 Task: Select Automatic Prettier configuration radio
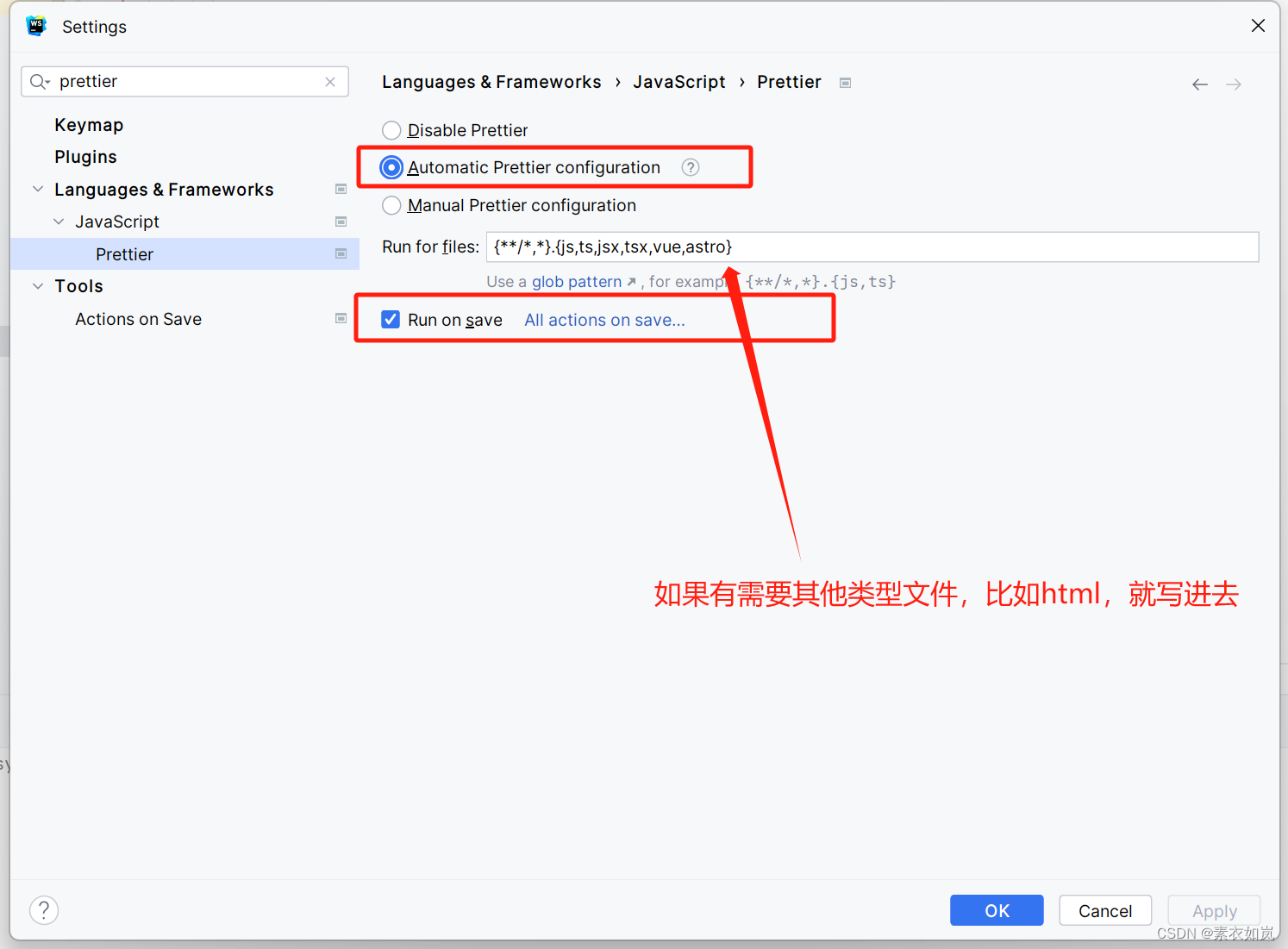click(391, 167)
